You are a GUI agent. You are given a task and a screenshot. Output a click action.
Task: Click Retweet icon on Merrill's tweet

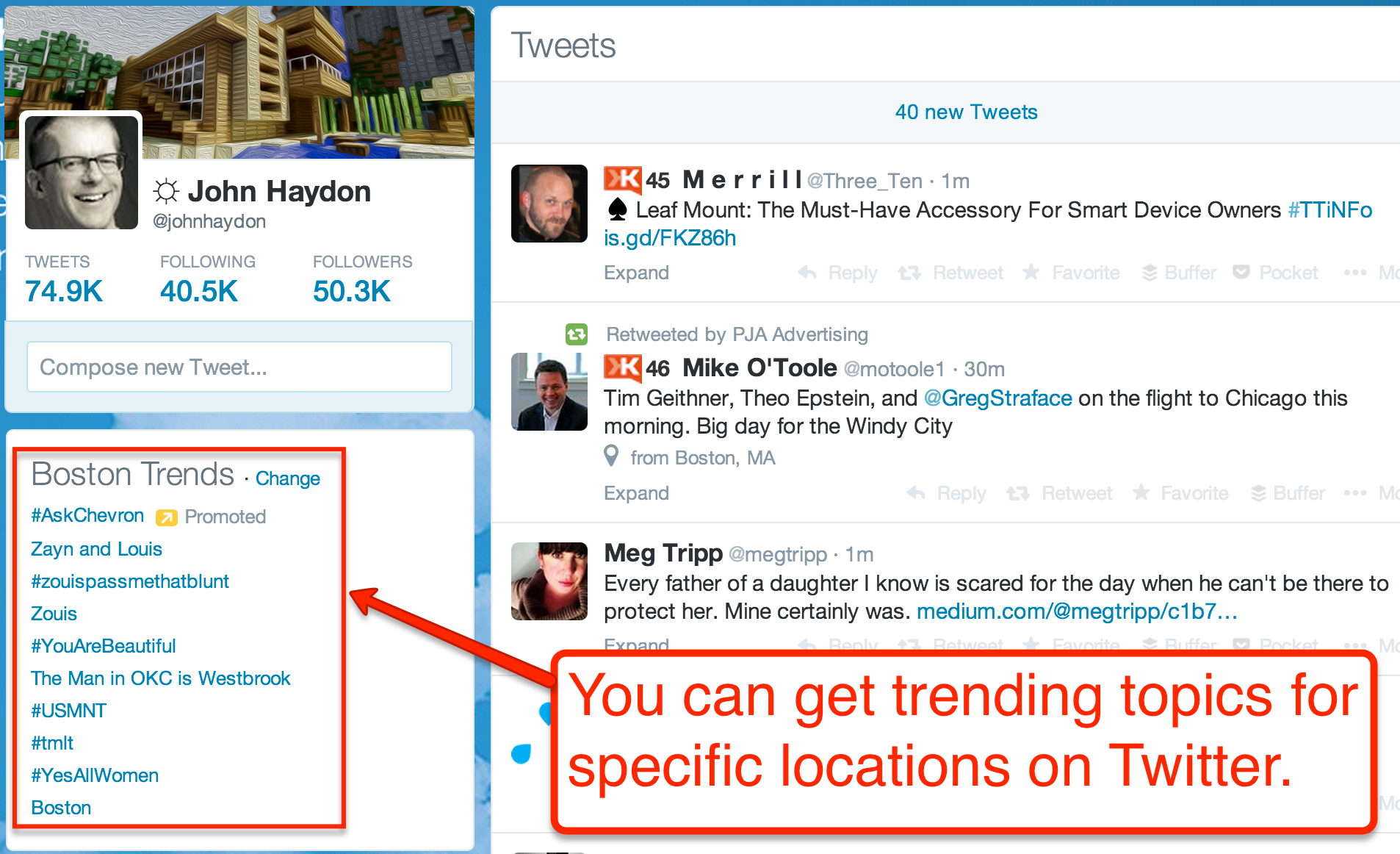pos(909,273)
